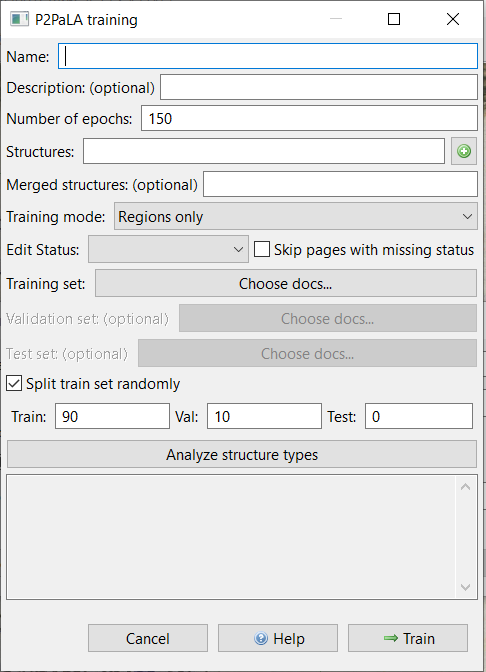Viewport: 486px width, 672px height.
Task: Click the Cancel button
Action: point(148,638)
